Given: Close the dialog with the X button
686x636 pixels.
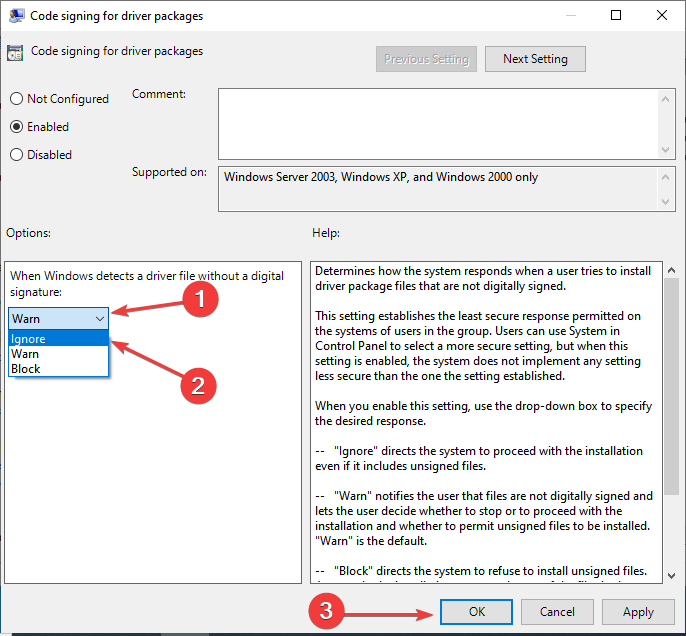Looking at the screenshot, I should point(661,15).
